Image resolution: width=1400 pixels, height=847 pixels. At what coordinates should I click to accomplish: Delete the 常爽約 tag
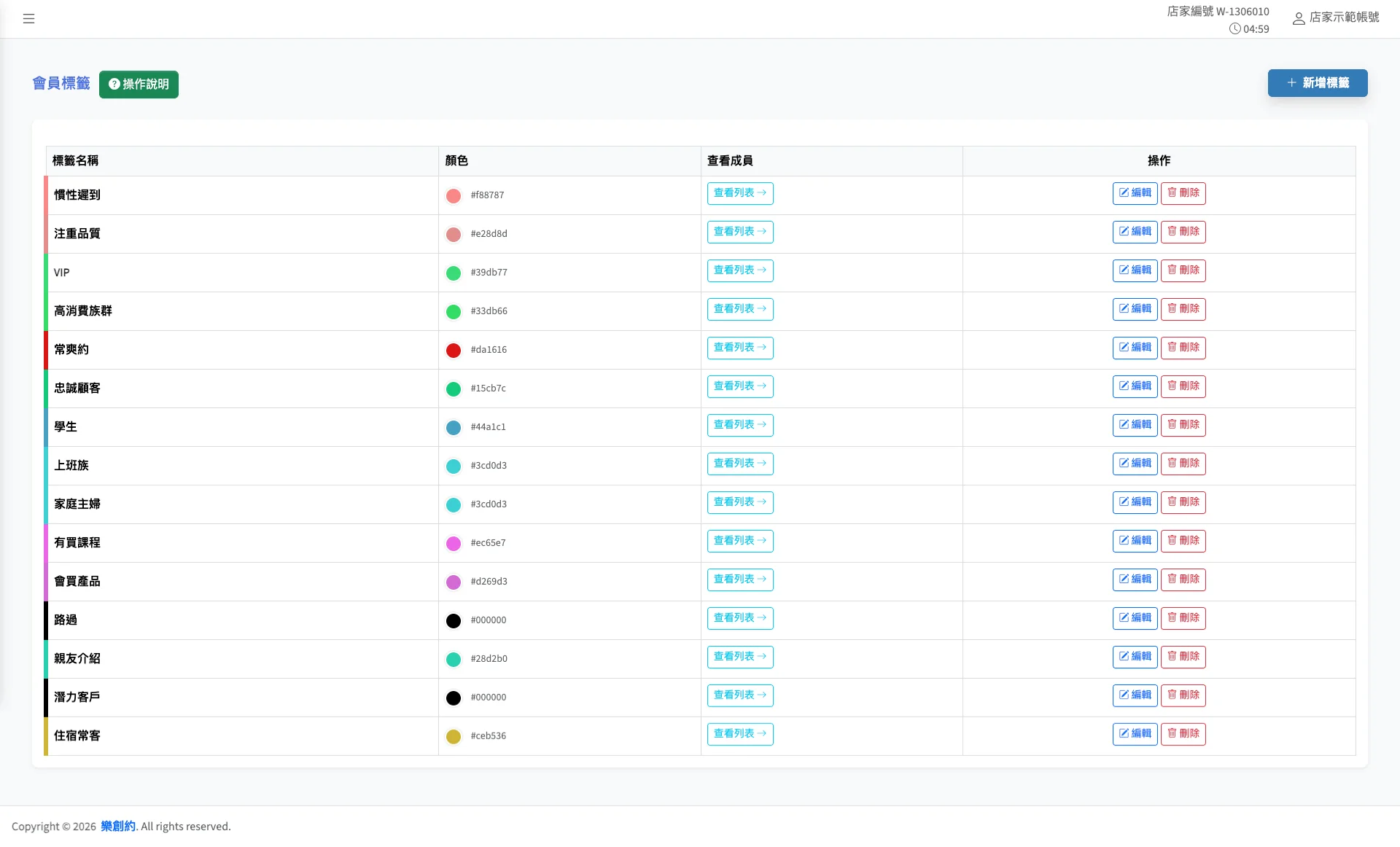[x=1183, y=348]
